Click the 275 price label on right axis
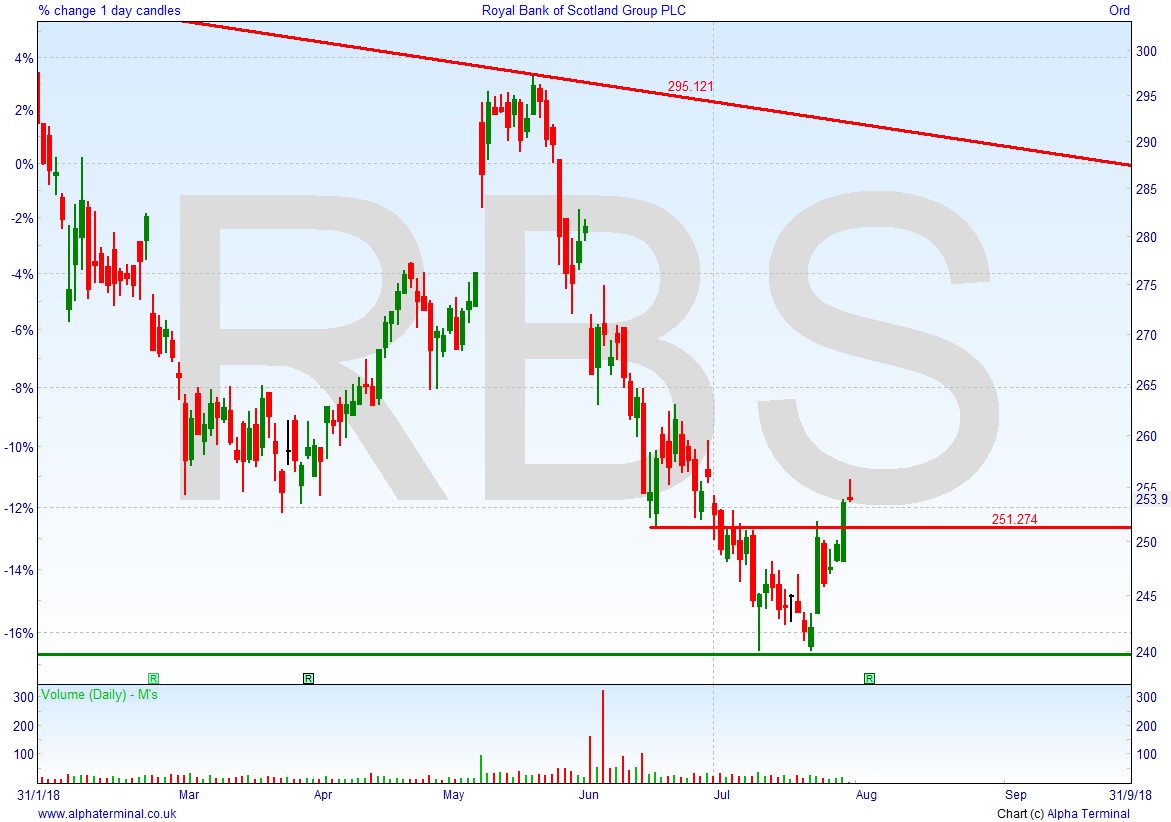 coord(1146,285)
